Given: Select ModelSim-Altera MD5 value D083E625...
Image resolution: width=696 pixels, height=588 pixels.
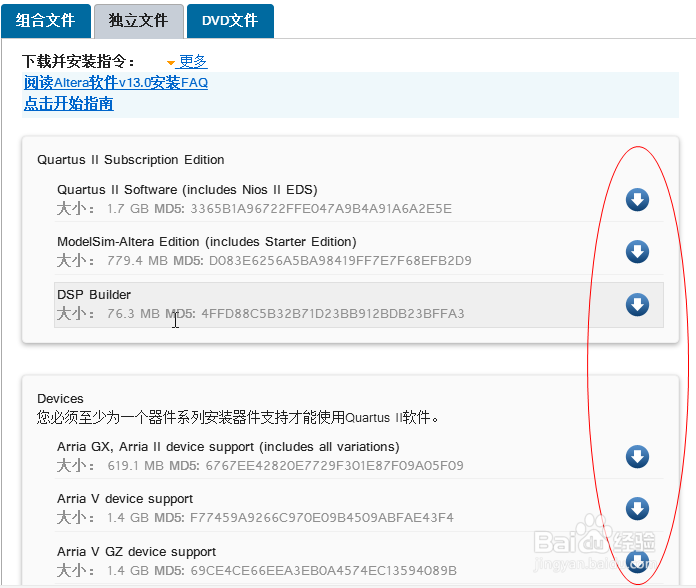Looking at the screenshot, I should click(340, 260).
